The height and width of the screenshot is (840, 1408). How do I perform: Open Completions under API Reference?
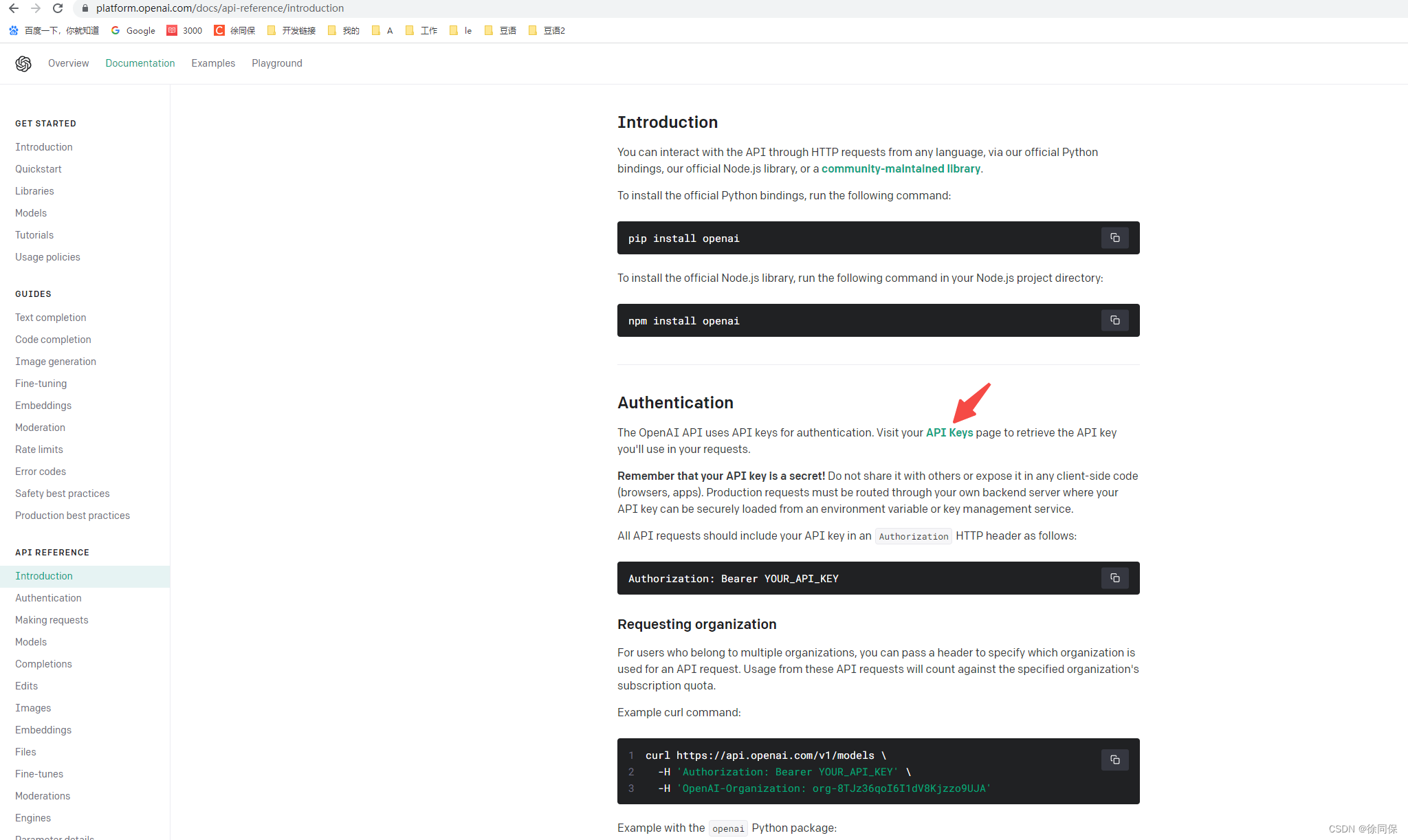tap(43, 664)
